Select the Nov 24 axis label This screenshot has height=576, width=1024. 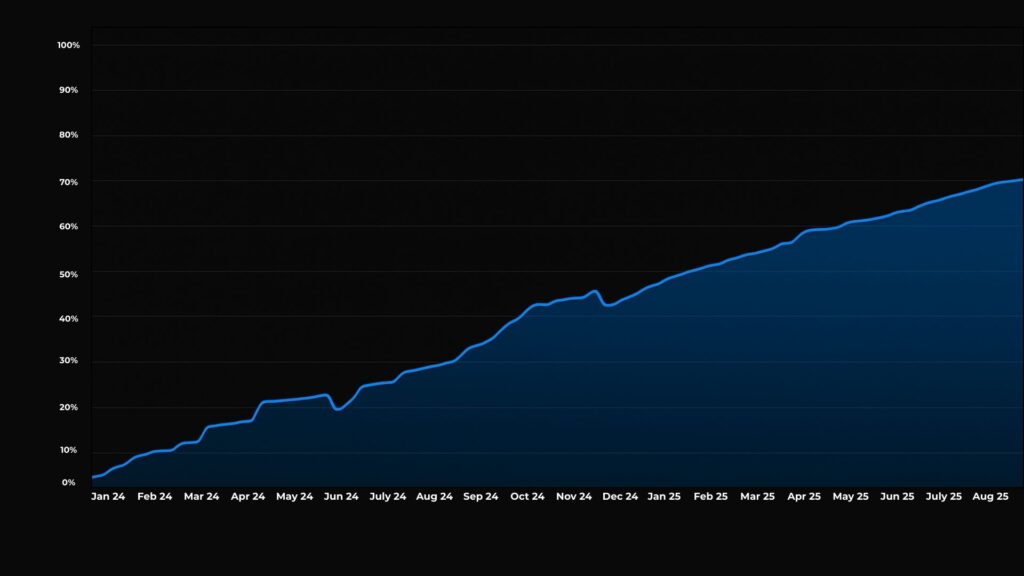point(574,496)
